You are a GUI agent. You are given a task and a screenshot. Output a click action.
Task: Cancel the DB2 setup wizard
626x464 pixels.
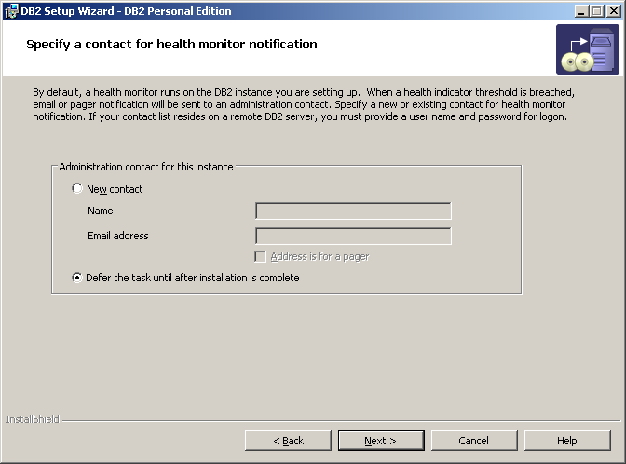pyautogui.click(x=474, y=440)
